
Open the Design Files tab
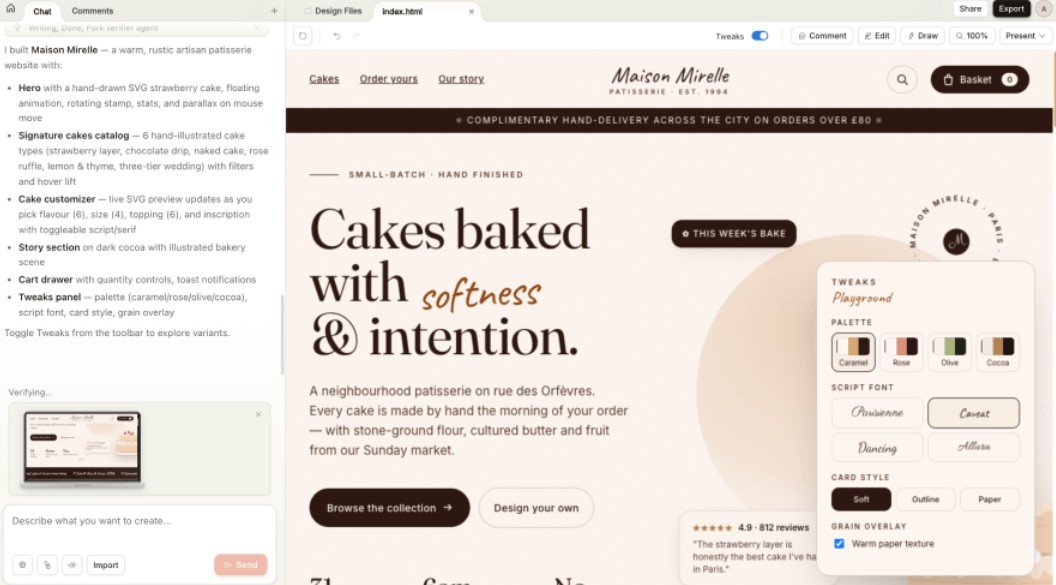[333, 11]
